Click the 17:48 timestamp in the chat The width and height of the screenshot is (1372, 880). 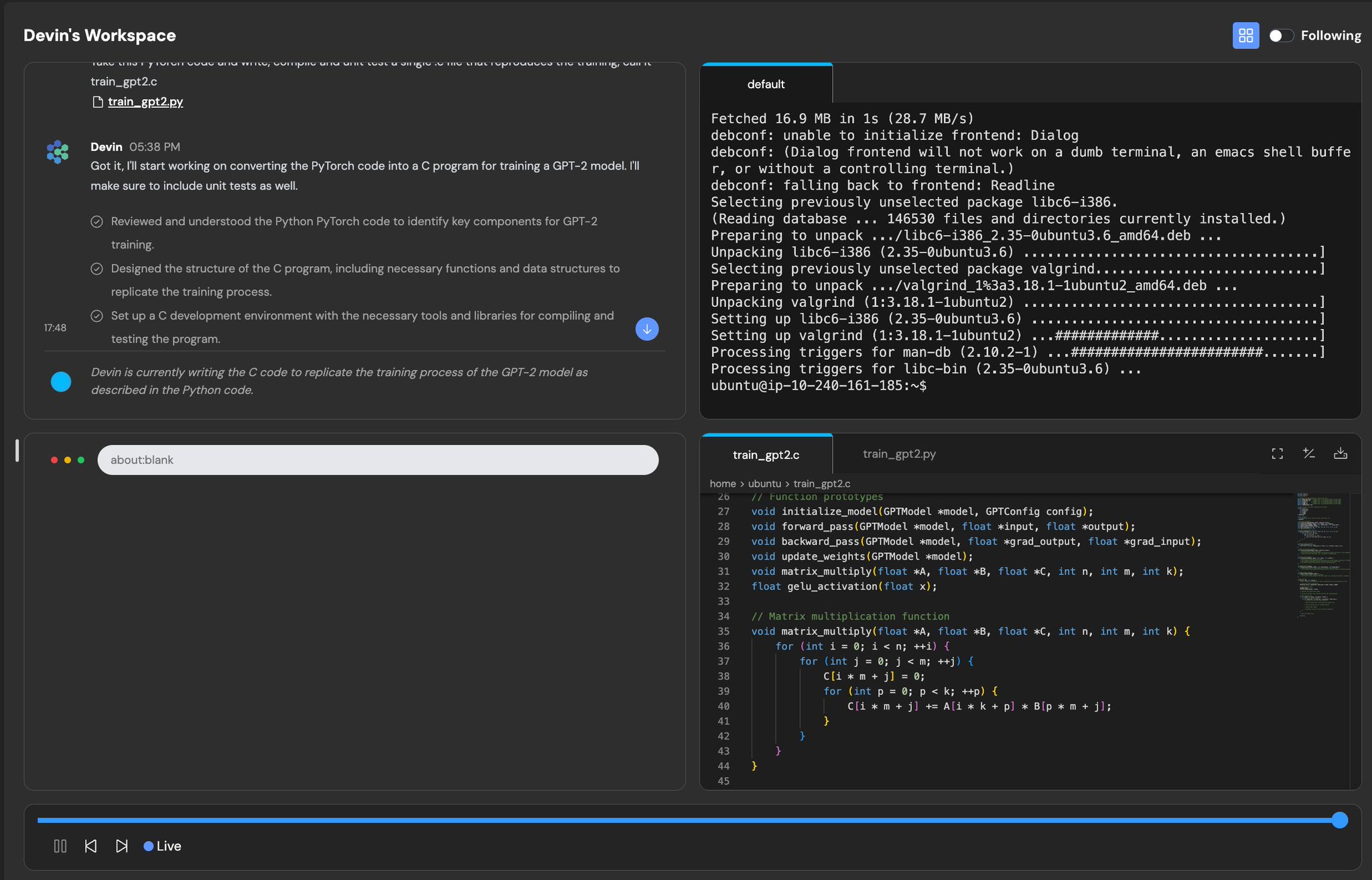coord(55,328)
